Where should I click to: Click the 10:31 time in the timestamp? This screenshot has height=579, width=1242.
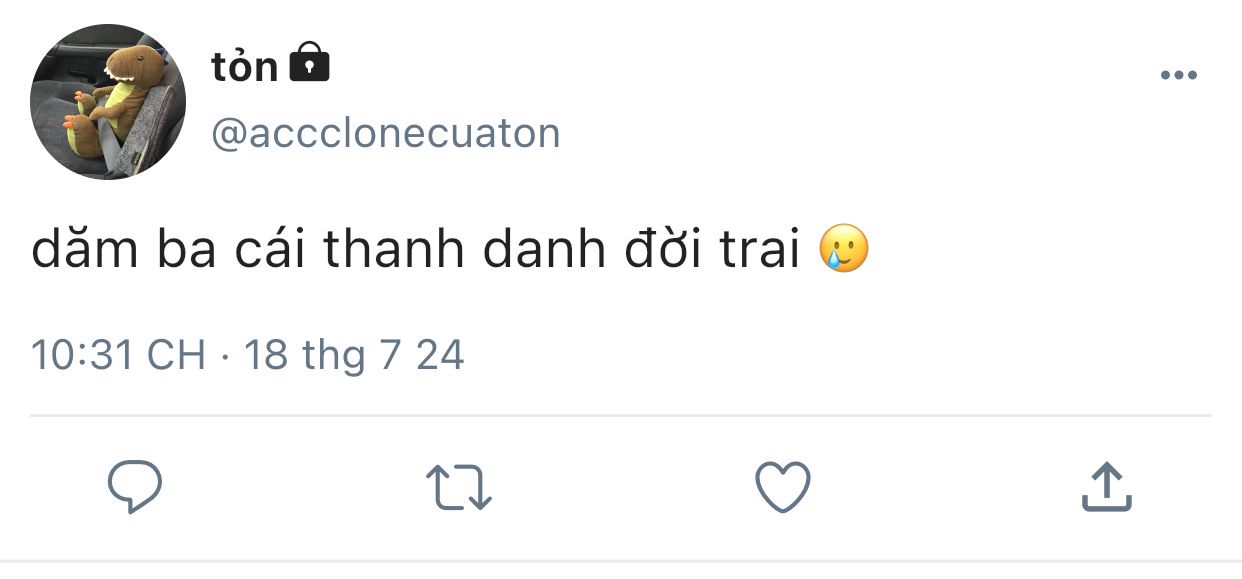click(x=82, y=355)
